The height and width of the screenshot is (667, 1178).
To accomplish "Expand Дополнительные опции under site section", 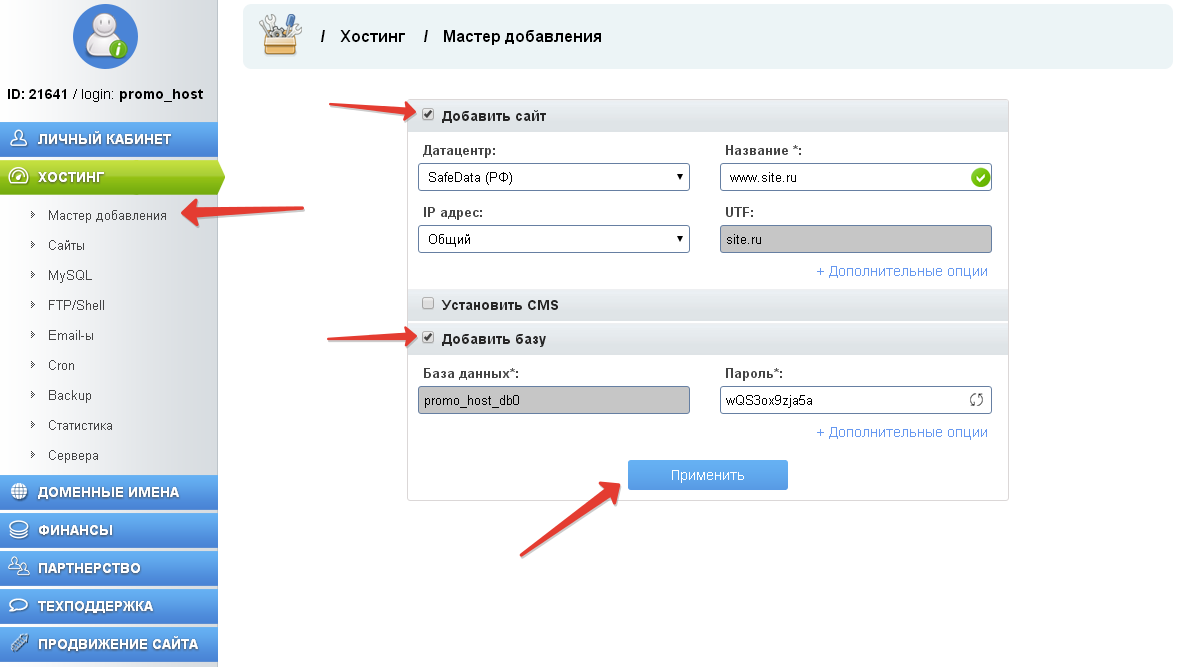I will click(x=901, y=271).
